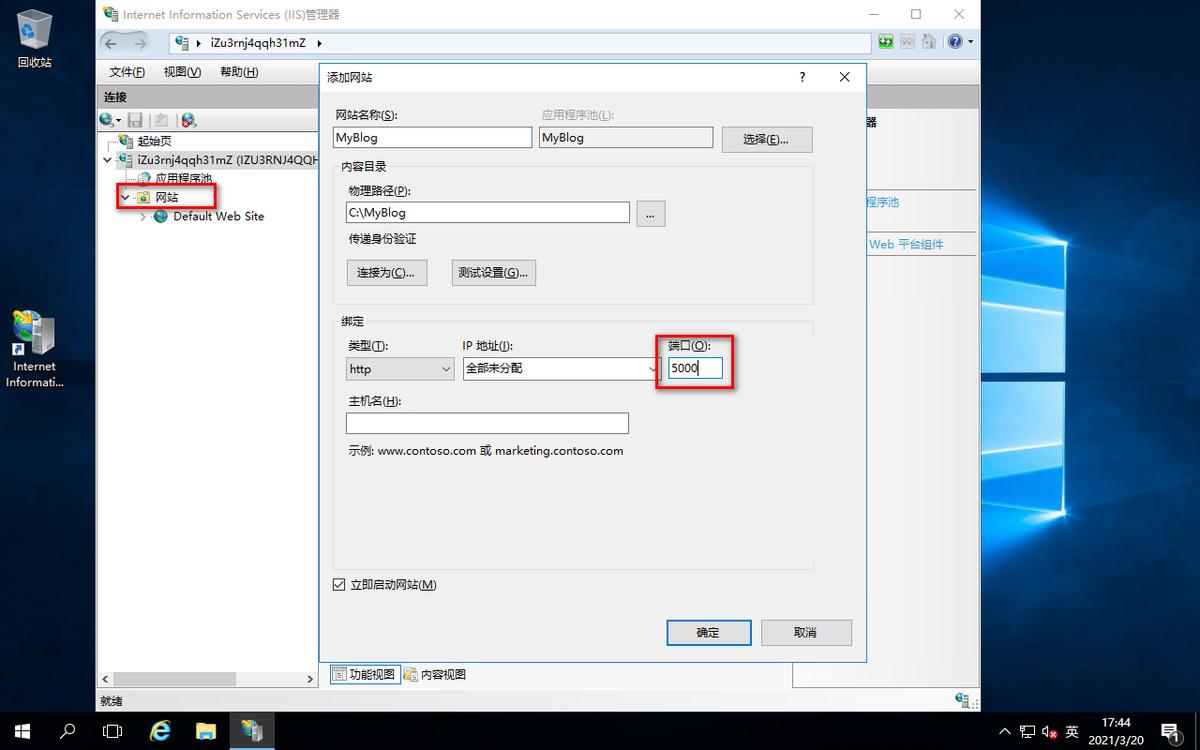
Task: Click the 网站名称 field containing MyBlog
Action: tap(433, 138)
